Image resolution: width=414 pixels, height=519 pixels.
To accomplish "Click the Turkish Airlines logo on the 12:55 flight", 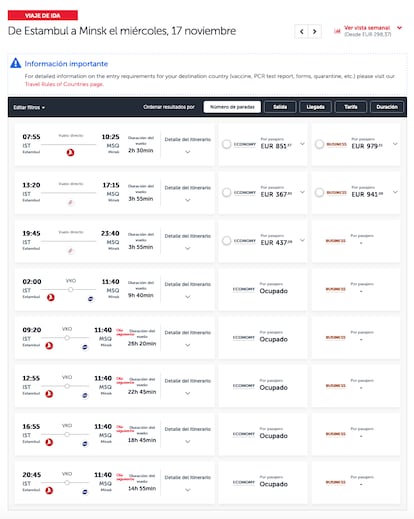I will click(x=49, y=394).
